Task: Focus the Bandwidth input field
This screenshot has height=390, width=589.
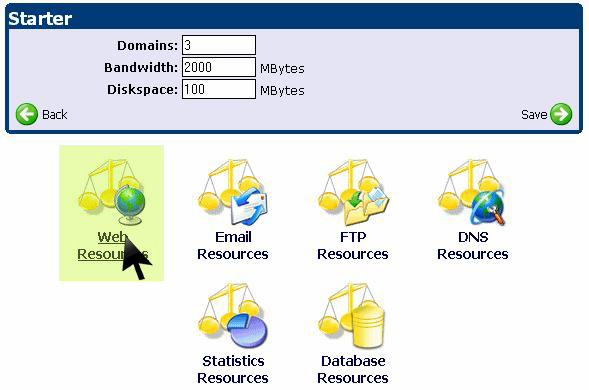Action: pos(219,67)
